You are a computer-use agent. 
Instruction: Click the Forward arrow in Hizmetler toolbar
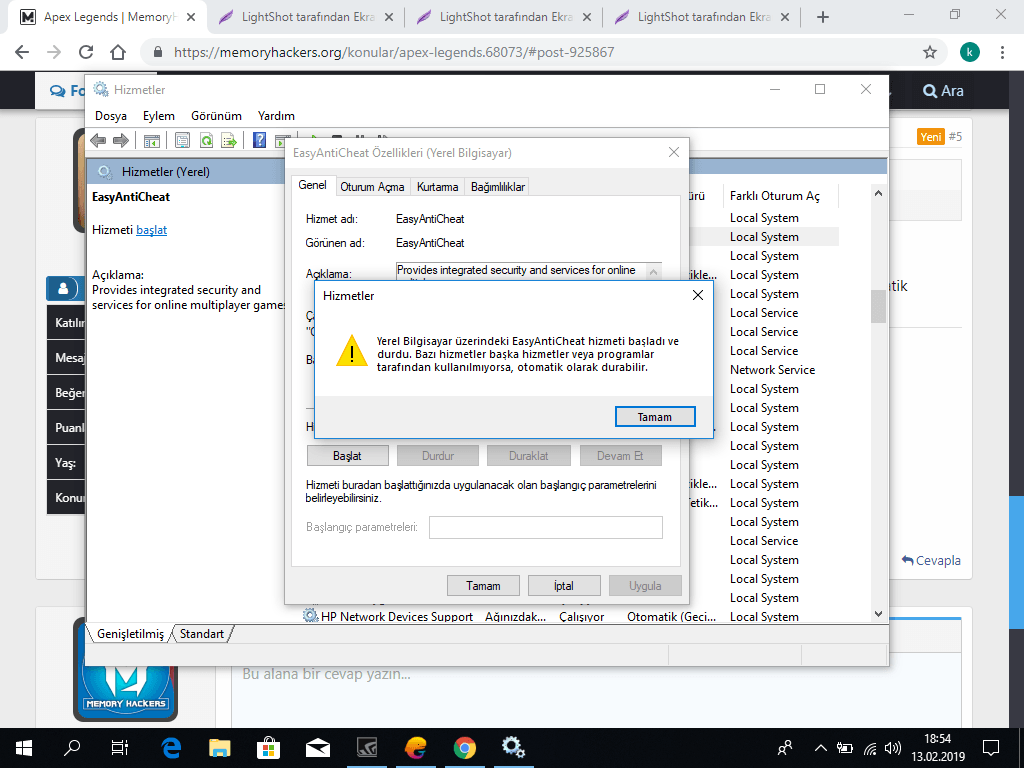coord(121,140)
